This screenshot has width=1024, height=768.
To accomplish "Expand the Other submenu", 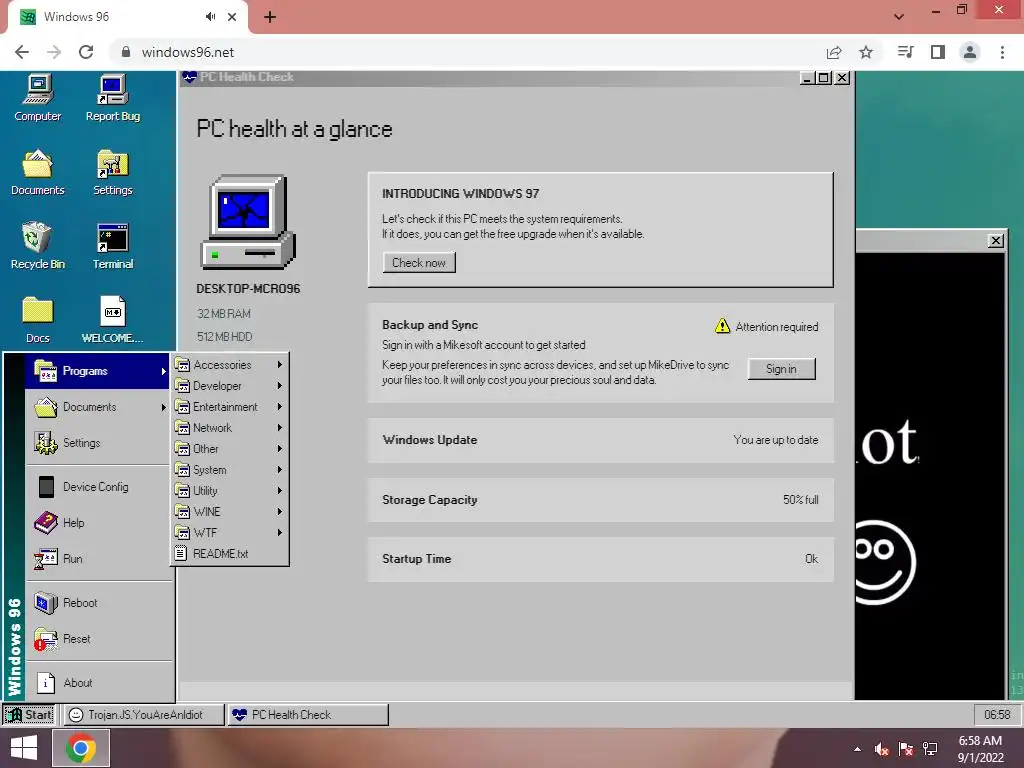I will click(x=229, y=449).
